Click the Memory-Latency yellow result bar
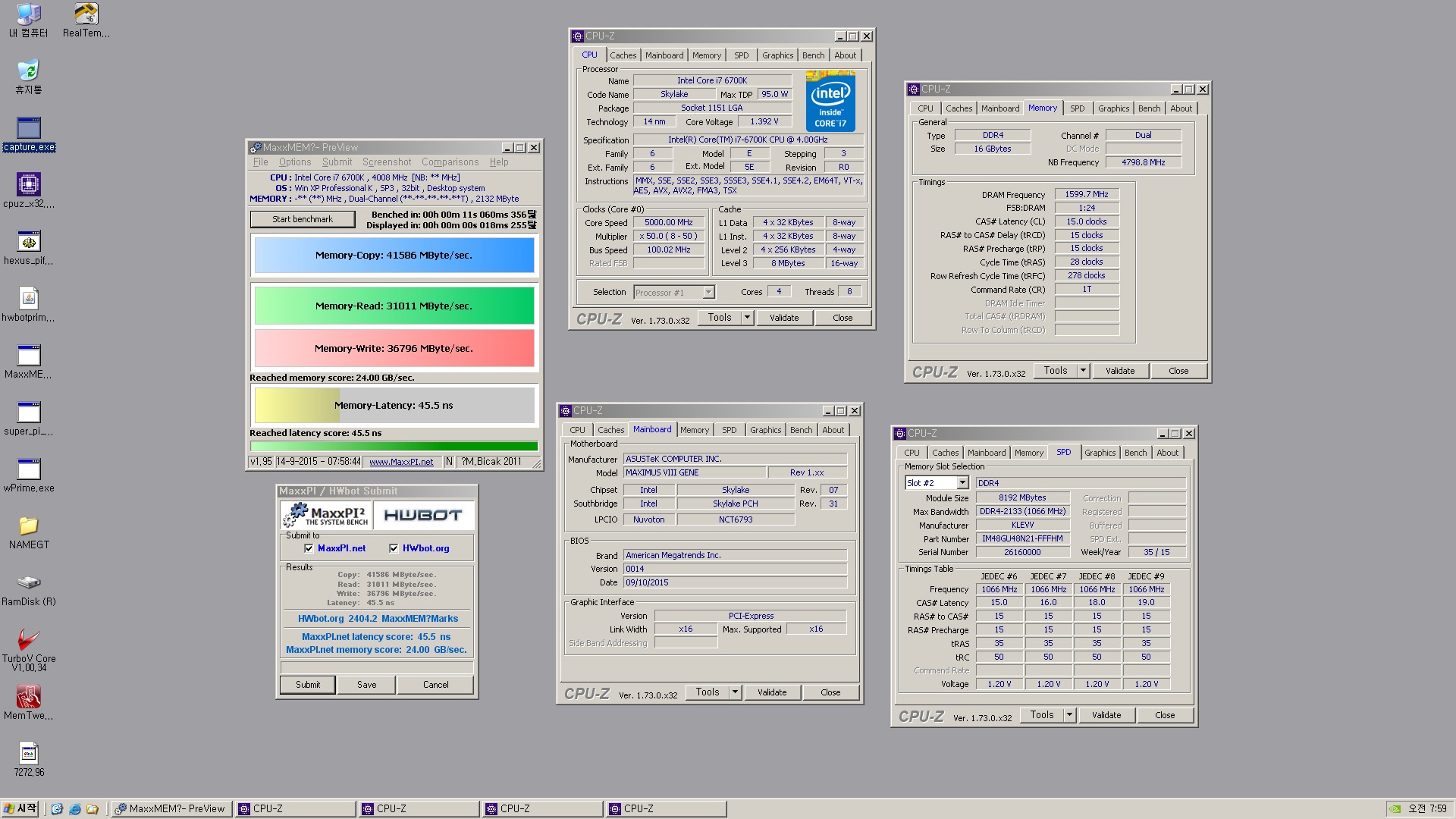This screenshot has width=1456, height=819. click(x=394, y=406)
